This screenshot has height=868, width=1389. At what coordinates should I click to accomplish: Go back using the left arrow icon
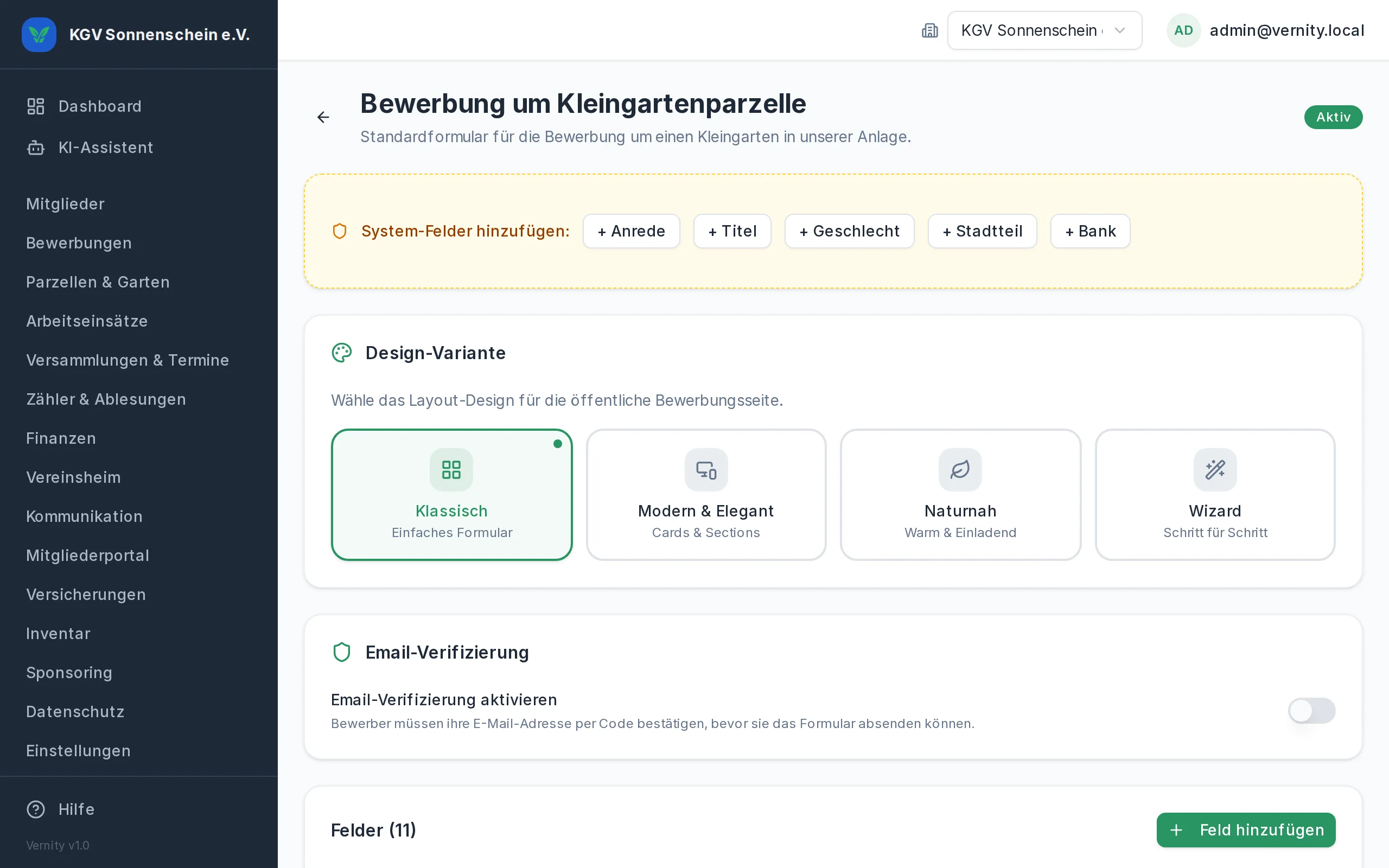(324, 117)
